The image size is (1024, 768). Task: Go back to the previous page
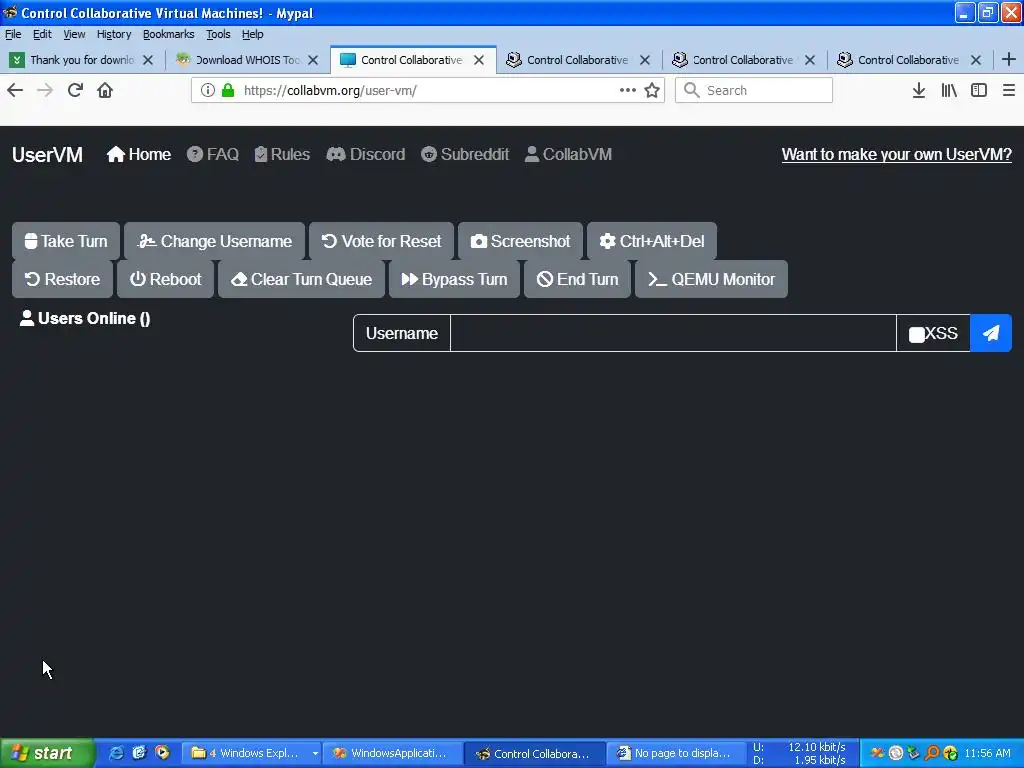[x=15, y=90]
